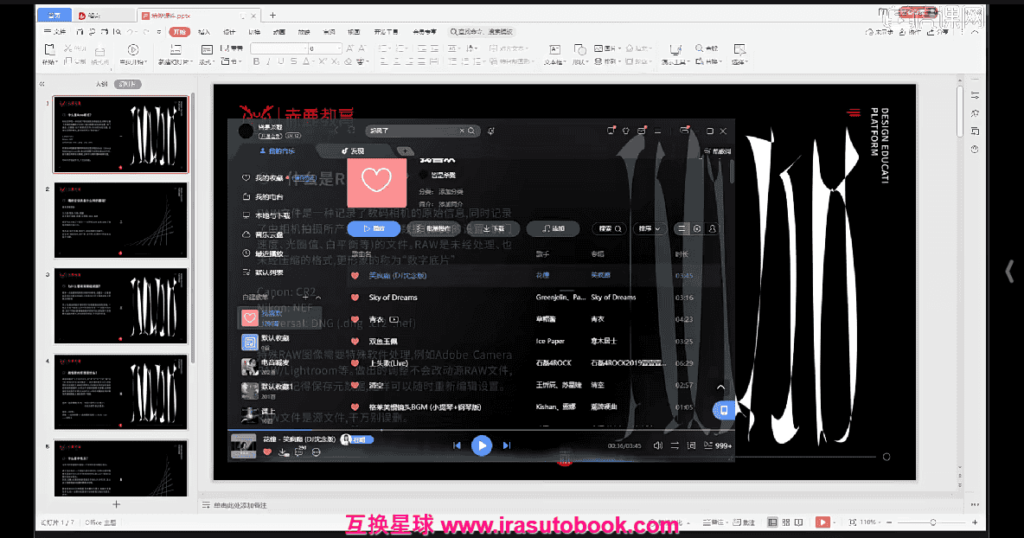The width and height of the screenshot is (1024, 538).
Task: Open the volume control in player bar
Action: 658,445
